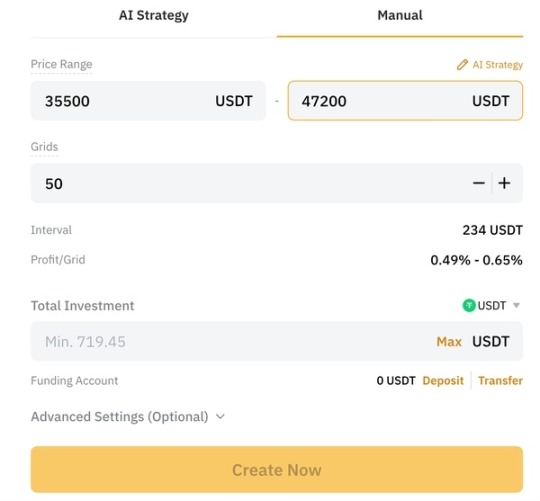
Task: Click the Transfer link
Action: coord(500,380)
